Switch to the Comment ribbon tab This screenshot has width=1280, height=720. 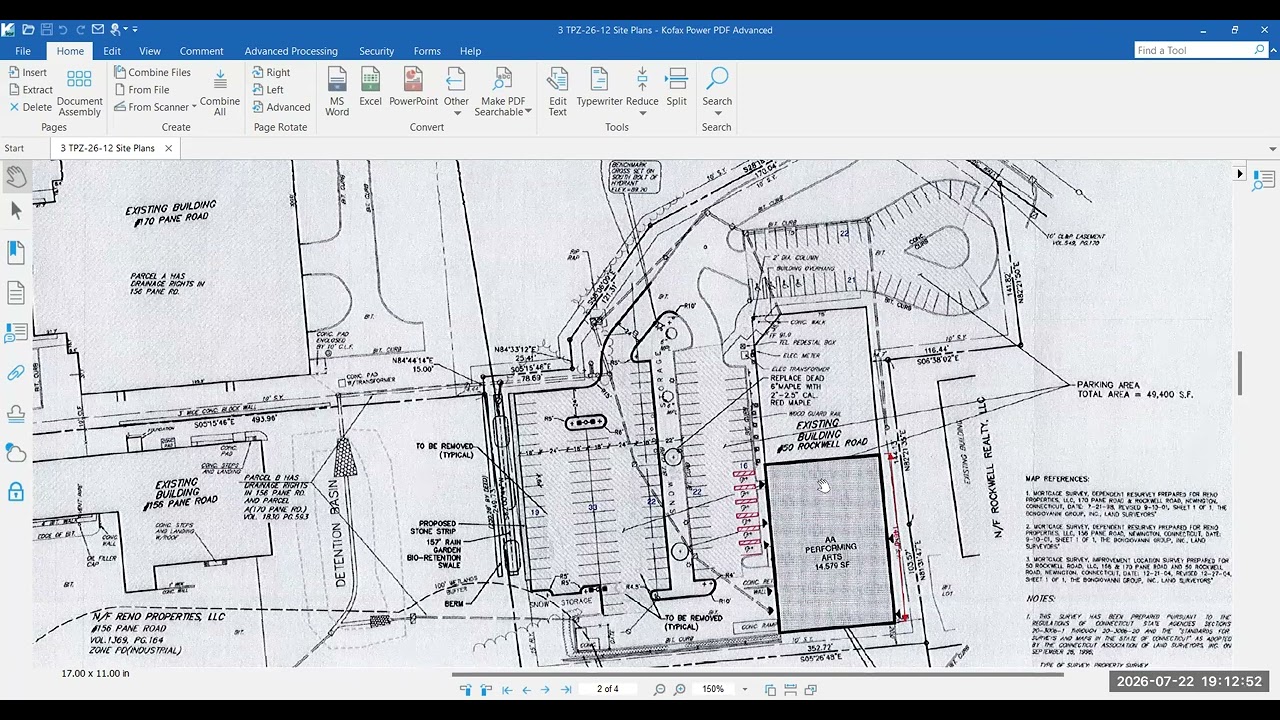[202, 51]
